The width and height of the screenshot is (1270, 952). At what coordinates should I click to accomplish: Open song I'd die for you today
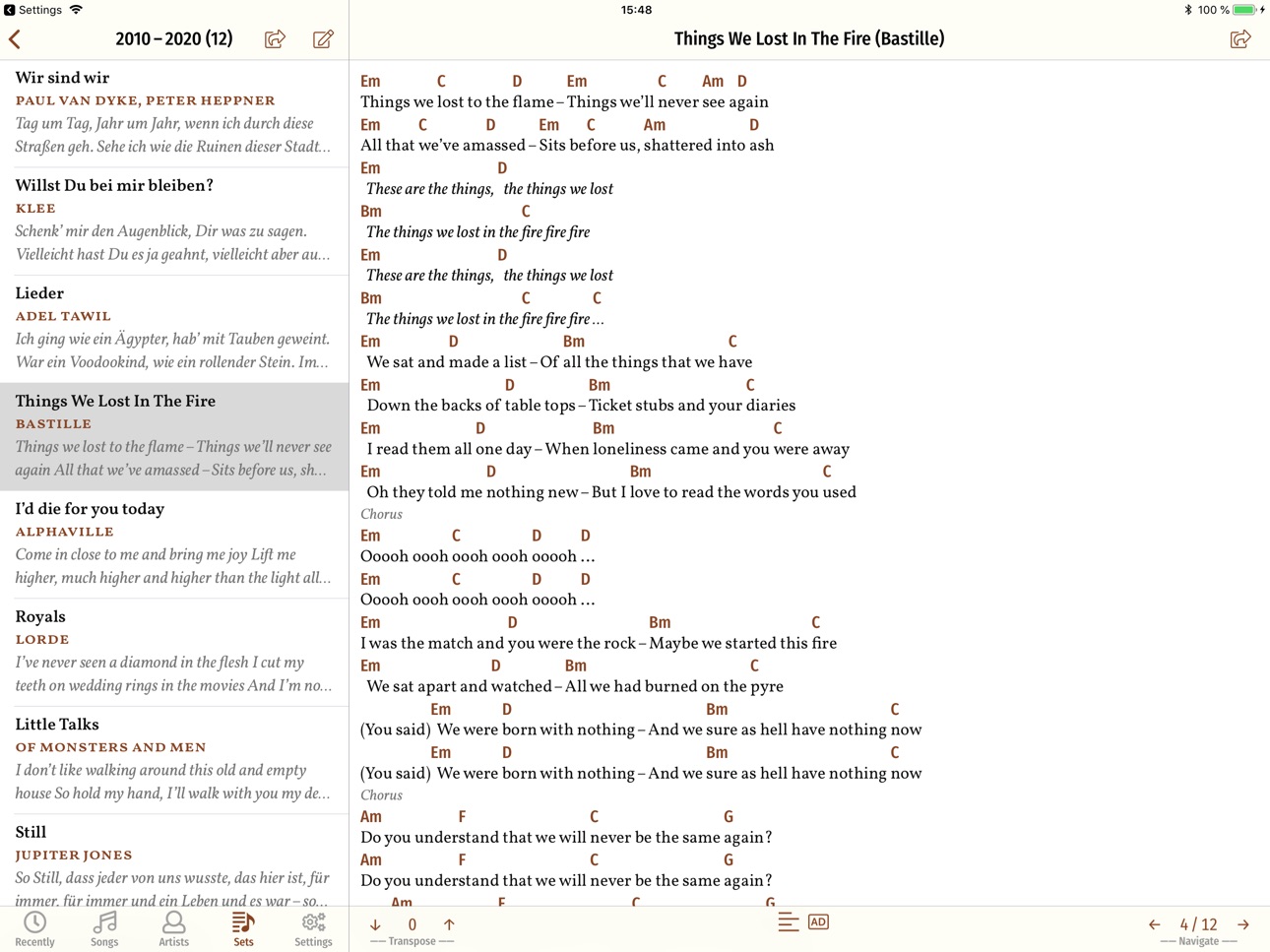pos(174,544)
